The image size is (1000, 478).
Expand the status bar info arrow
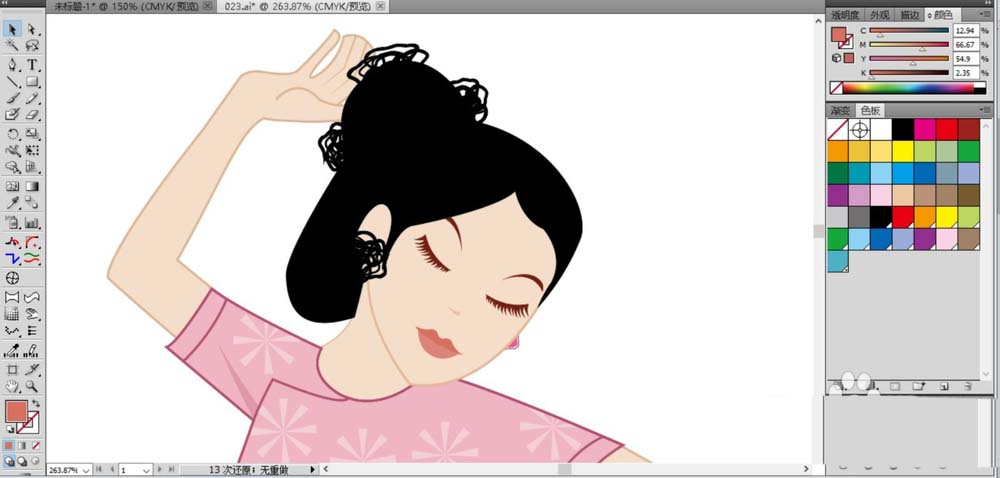click(x=312, y=470)
